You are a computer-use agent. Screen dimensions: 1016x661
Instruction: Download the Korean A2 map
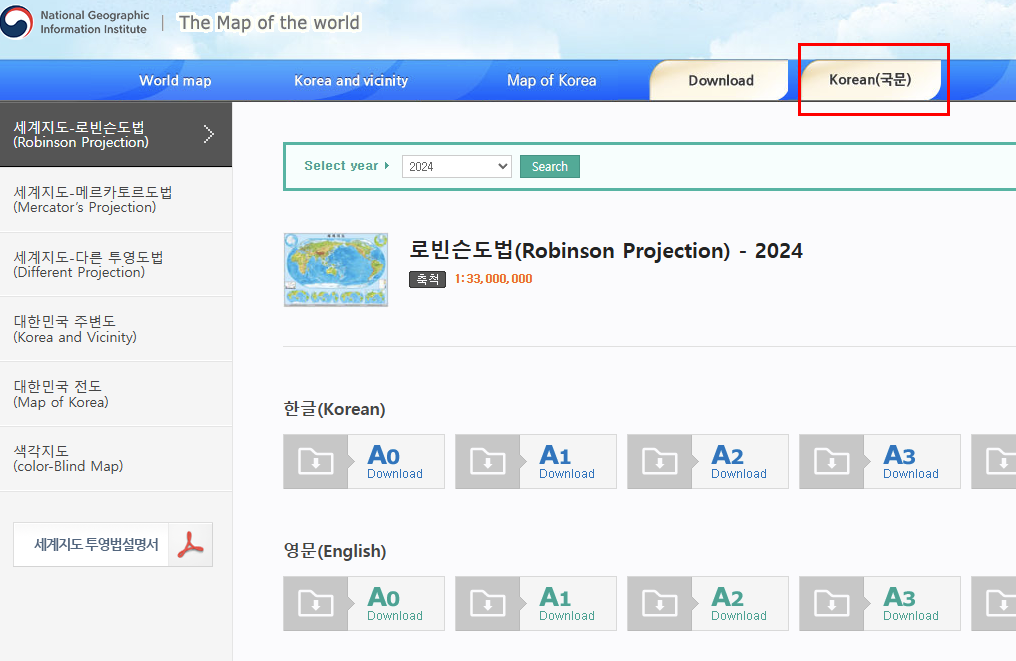[739, 461]
